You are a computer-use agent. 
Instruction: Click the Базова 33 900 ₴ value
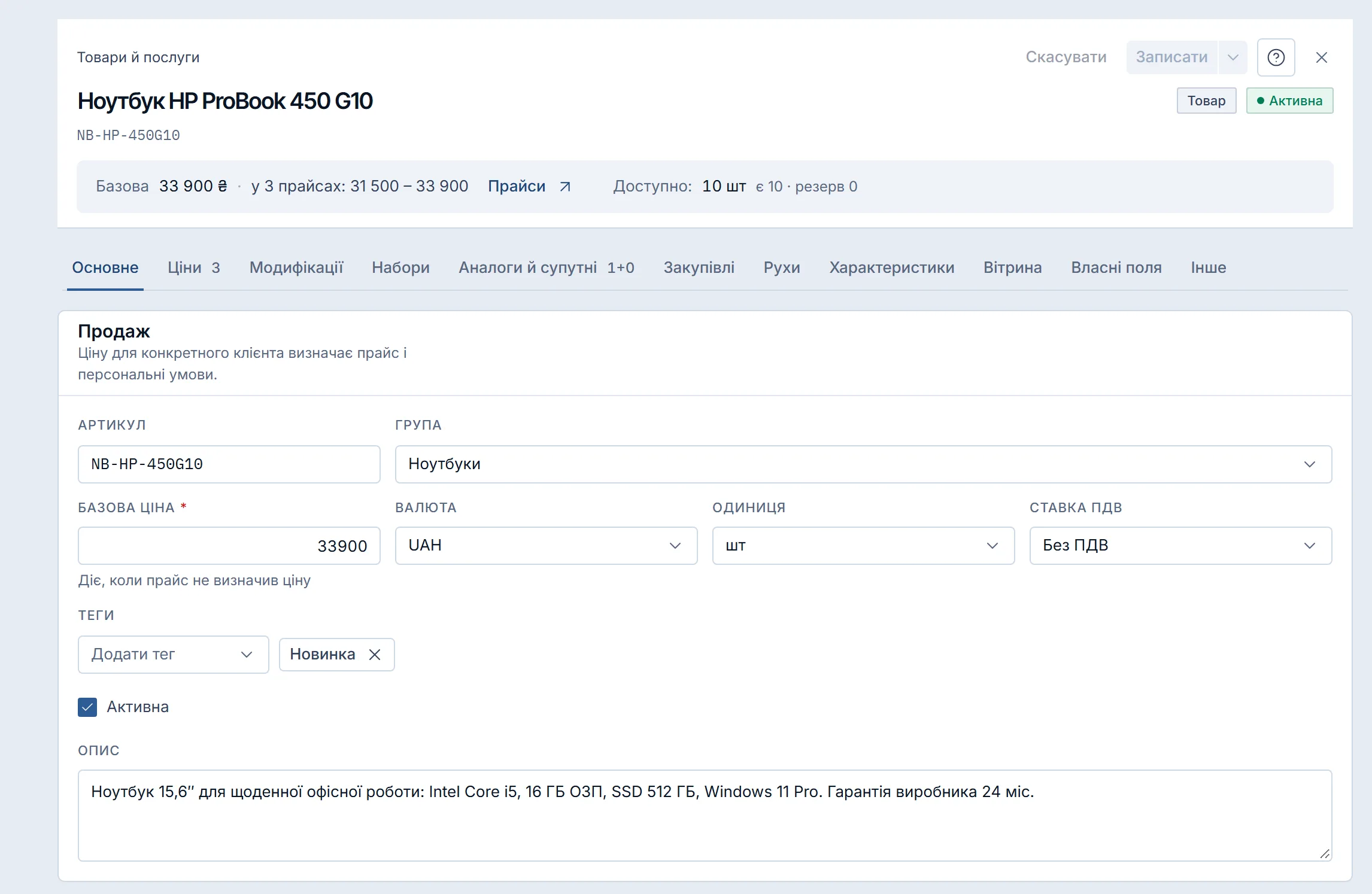tap(193, 187)
